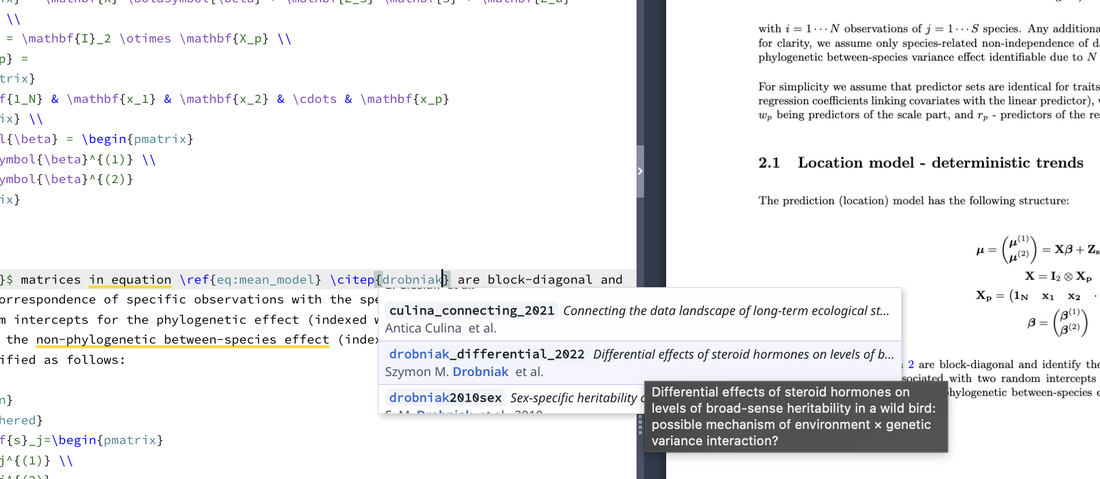Screen dimensions: 1100x479
Task: Click the chevron arrow on the pane divider
Action: [x=640, y=171]
